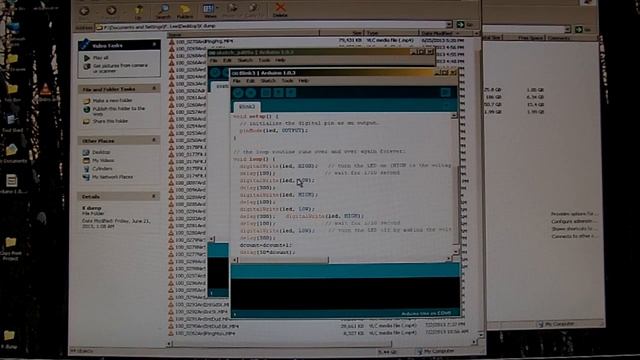Click the Desktop link under Other Places
This screenshot has width=640, height=360.
tap(101, 152)
